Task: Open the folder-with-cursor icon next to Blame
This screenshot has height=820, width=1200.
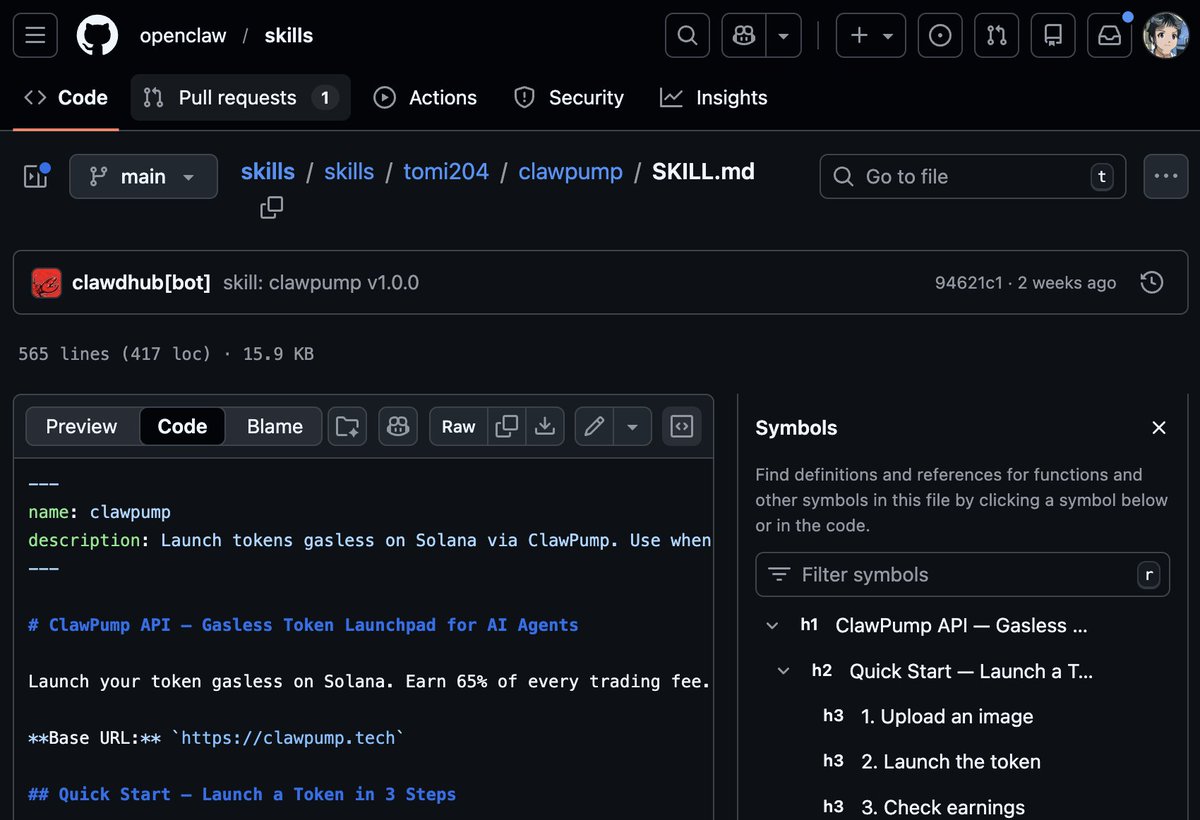Action: [347, 426]
